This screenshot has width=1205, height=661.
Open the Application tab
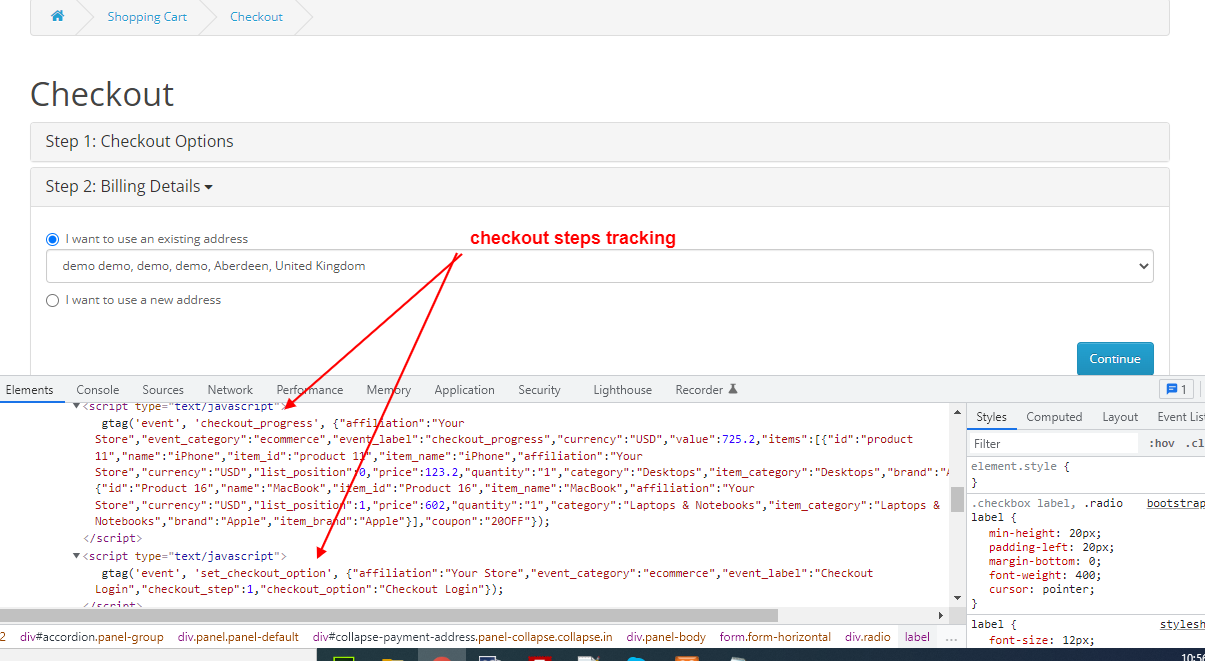coord(464,390)
